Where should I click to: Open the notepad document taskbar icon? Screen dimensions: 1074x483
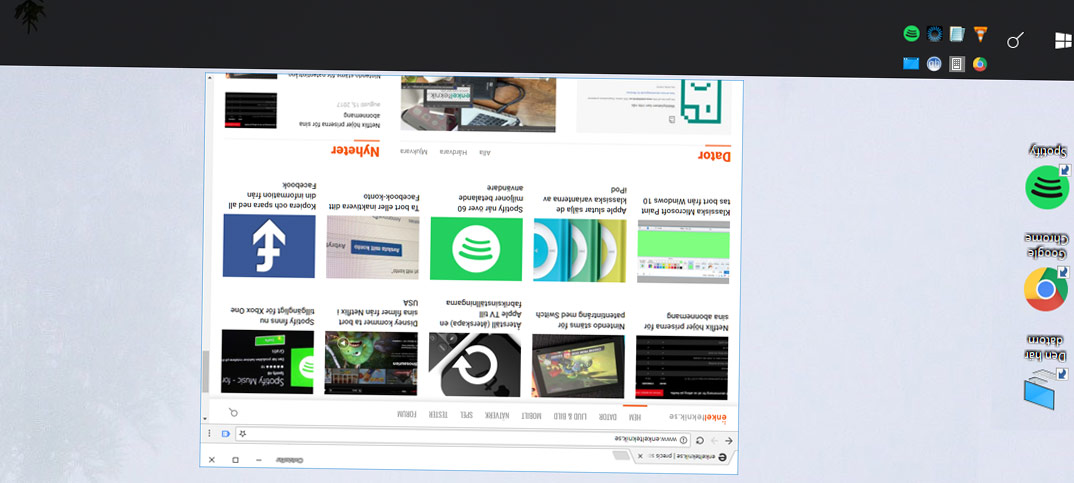(957, 34)
